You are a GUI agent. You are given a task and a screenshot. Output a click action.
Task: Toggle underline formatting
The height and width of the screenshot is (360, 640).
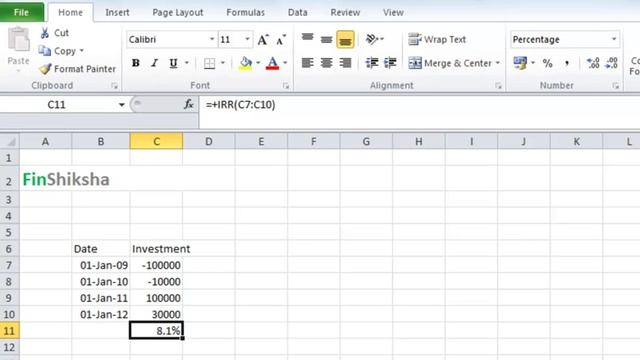pyautogui.click(x=173, y=63)
